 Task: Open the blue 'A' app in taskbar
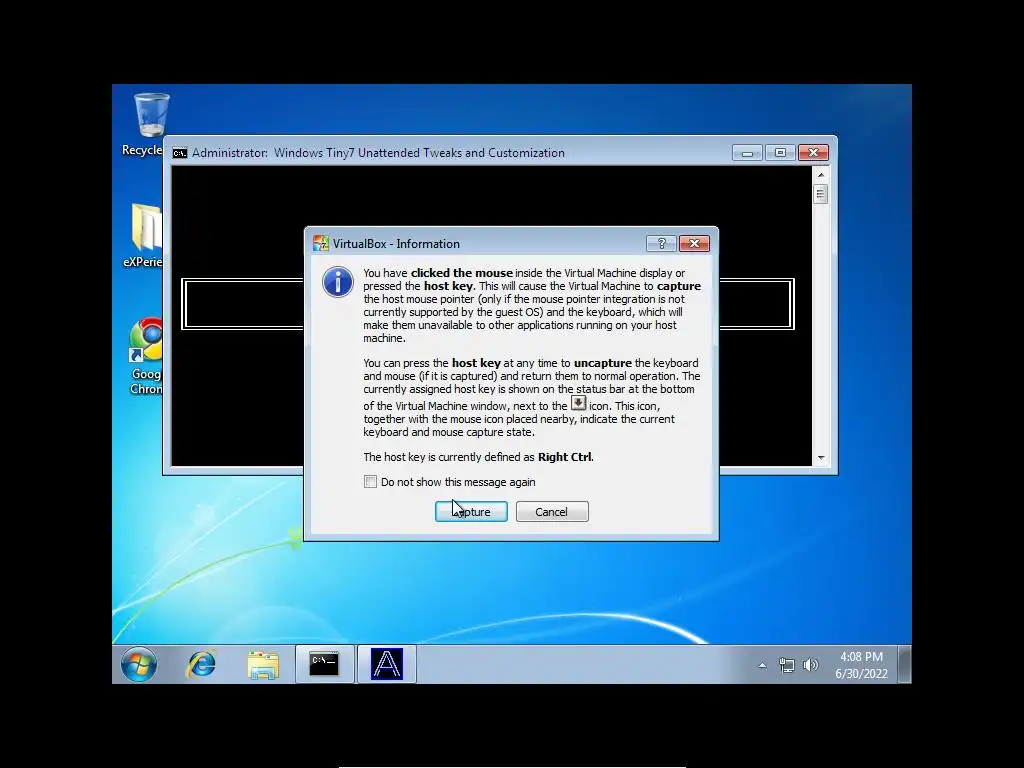(387, 664)
